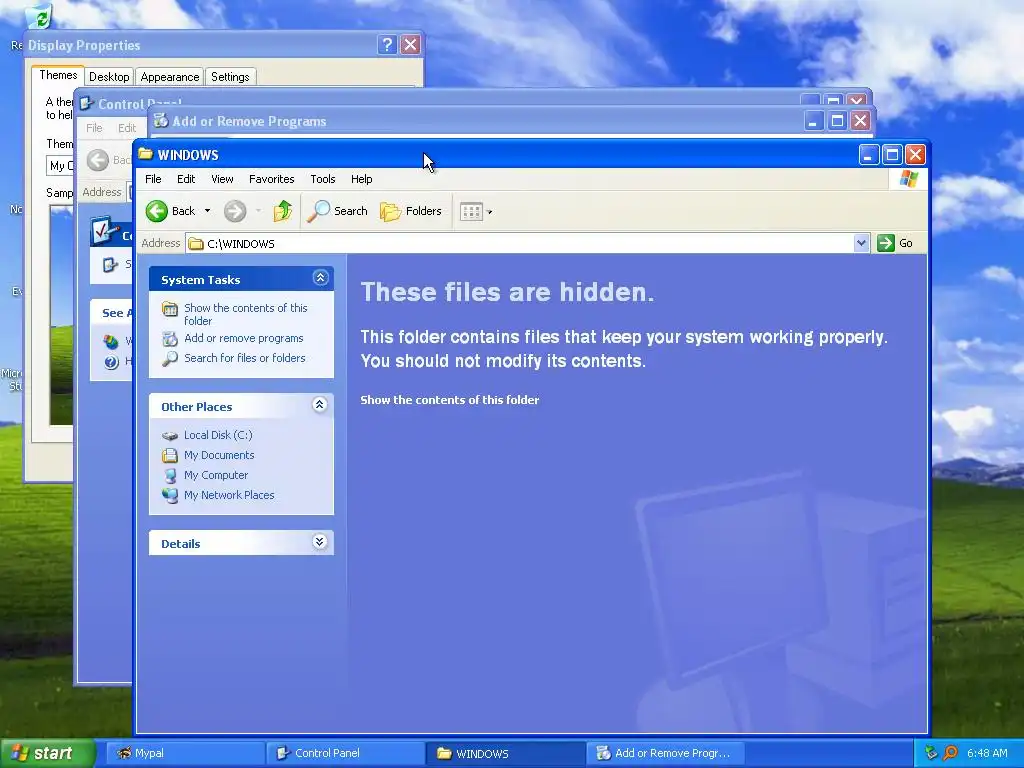Click main 'Show the contents of this folder' link

point(449,400)
